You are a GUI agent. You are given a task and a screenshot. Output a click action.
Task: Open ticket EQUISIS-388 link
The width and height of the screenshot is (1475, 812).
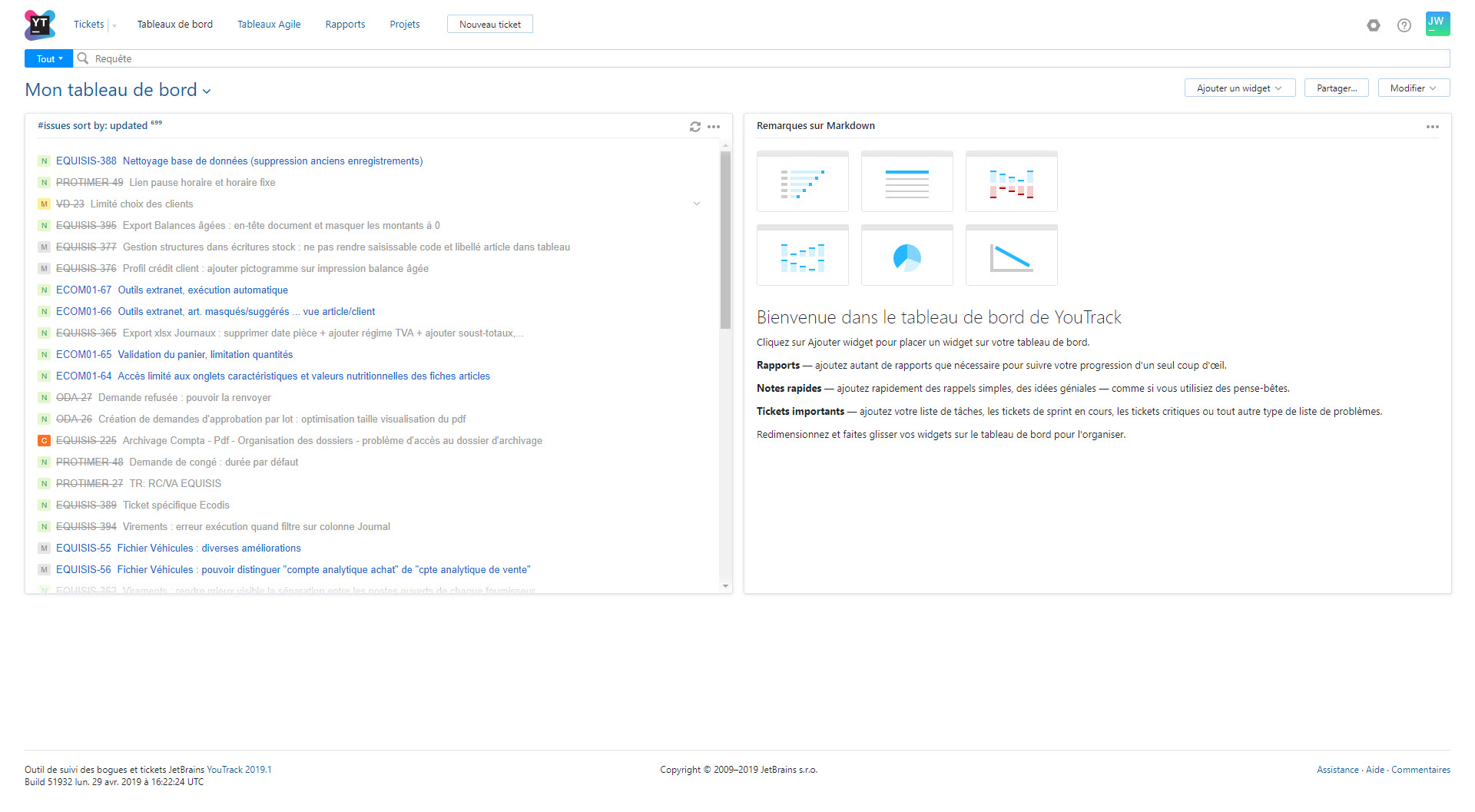86,161
